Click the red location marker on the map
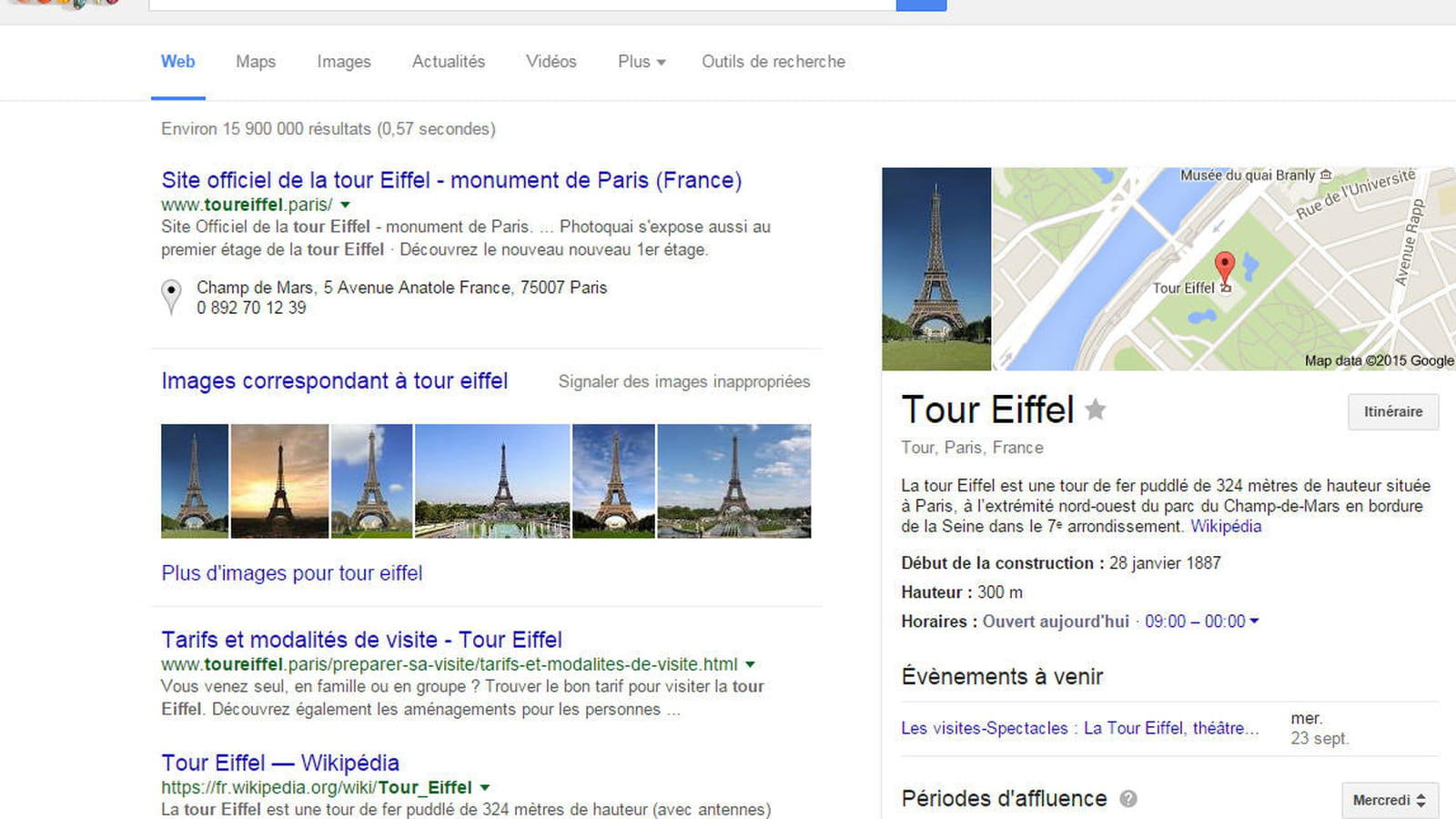Screen dimensions: 1456x819 click(1225, 269)
